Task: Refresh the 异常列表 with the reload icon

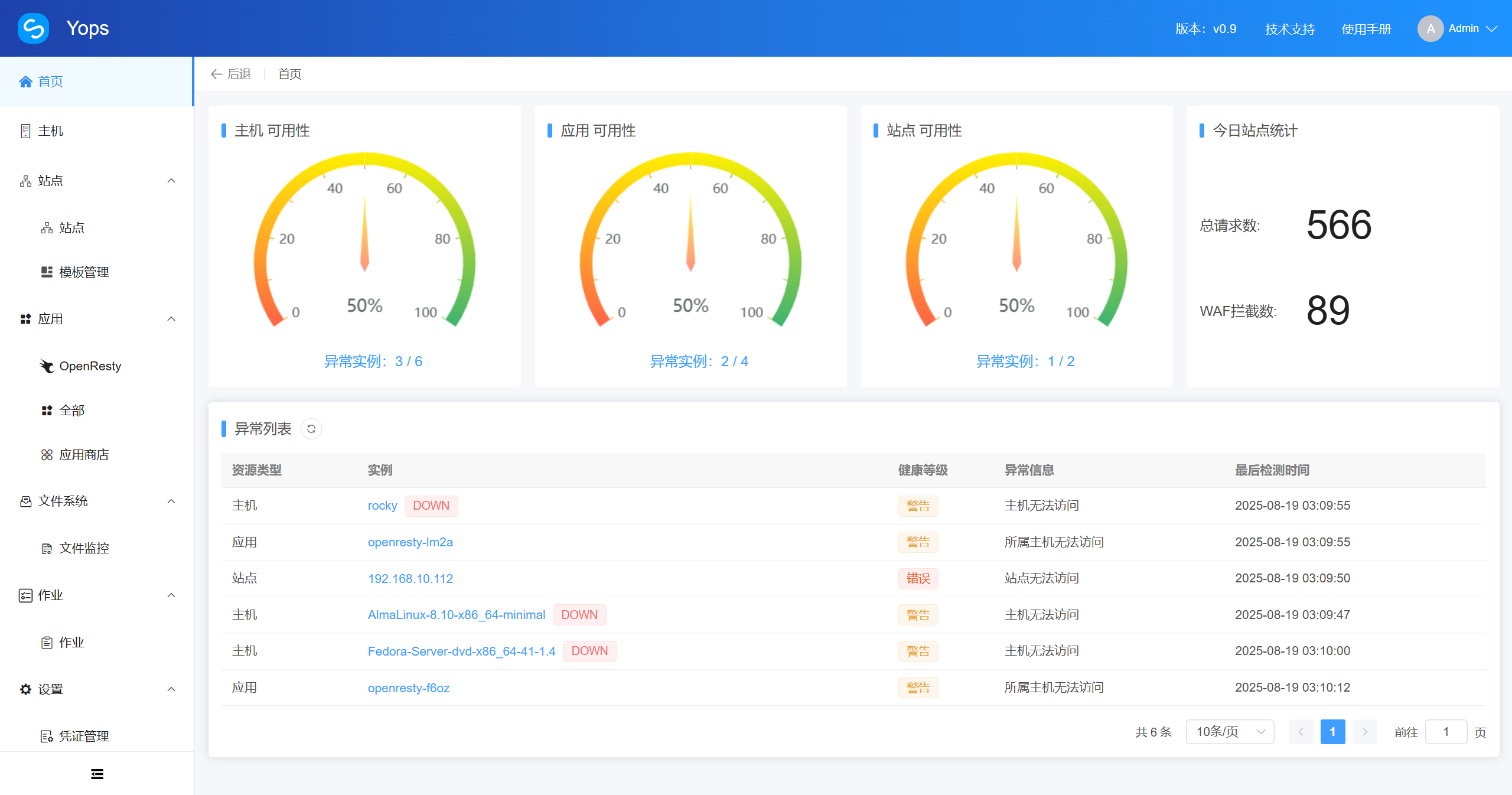Action: (x=311, y=429)
